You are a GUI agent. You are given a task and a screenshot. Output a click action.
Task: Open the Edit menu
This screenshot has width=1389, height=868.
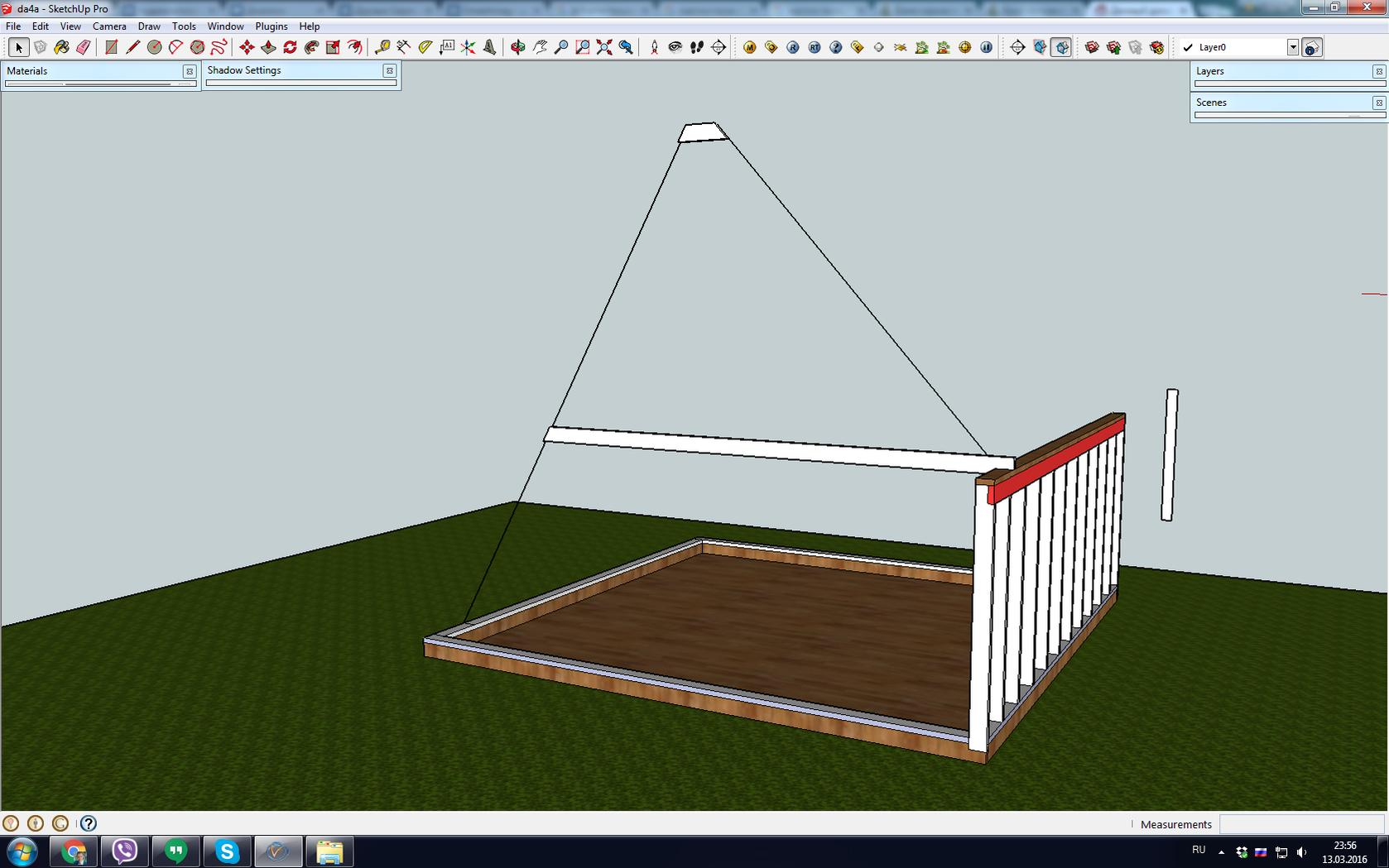coord(41,26)
